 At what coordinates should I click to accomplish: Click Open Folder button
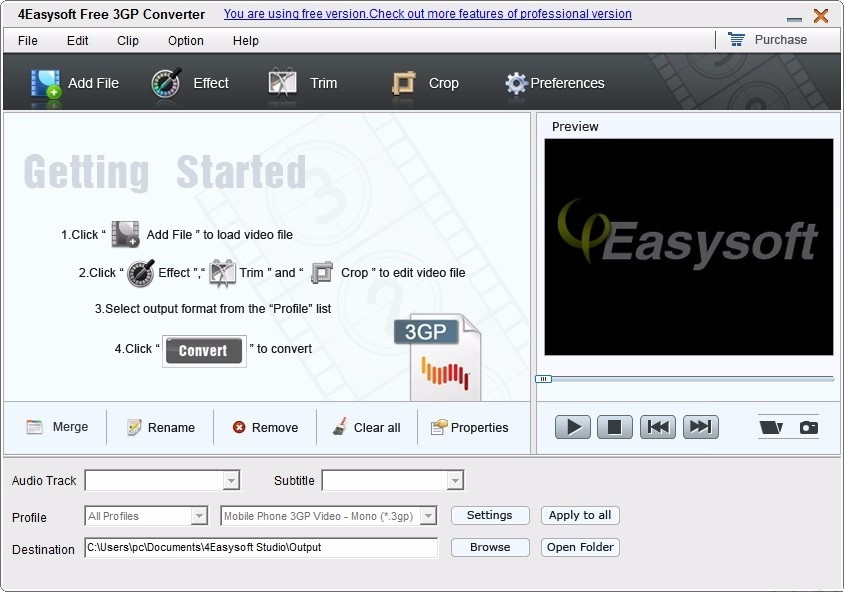580,547
